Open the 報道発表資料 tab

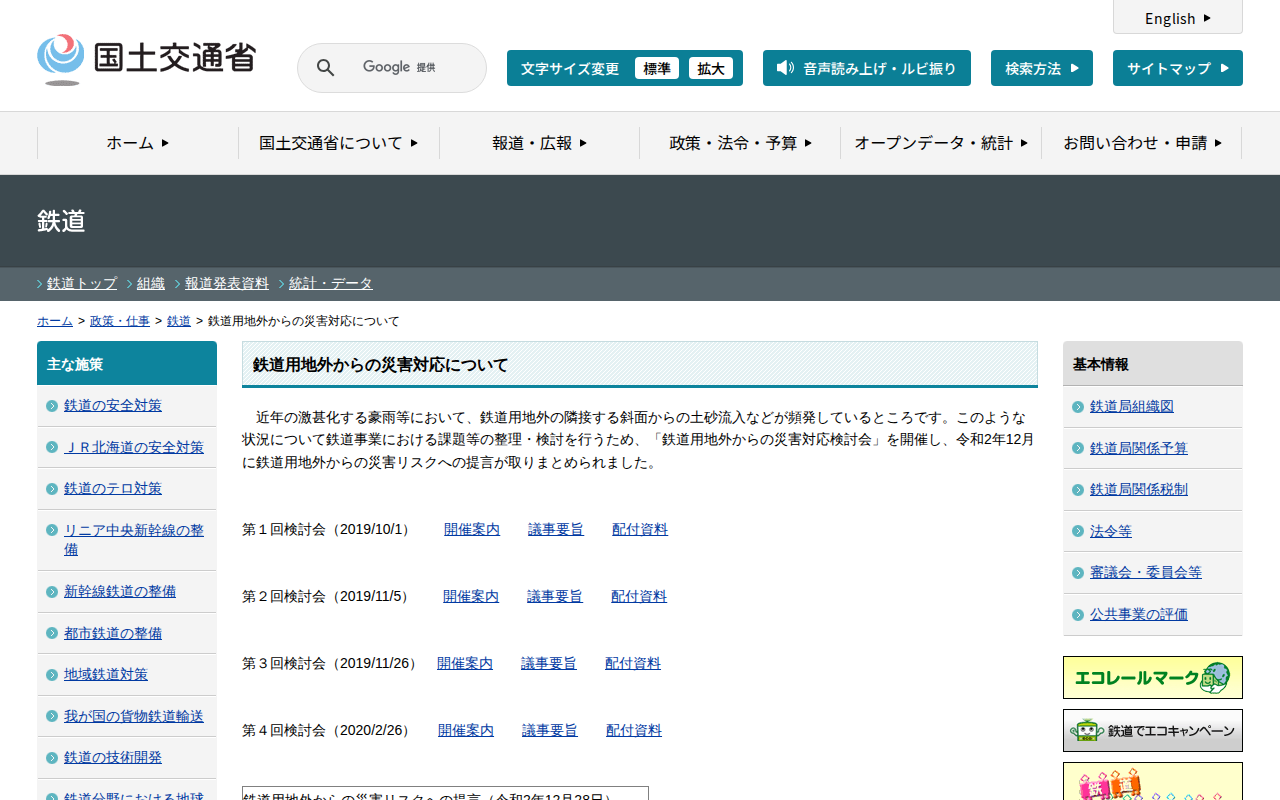(x=227, y=283)
